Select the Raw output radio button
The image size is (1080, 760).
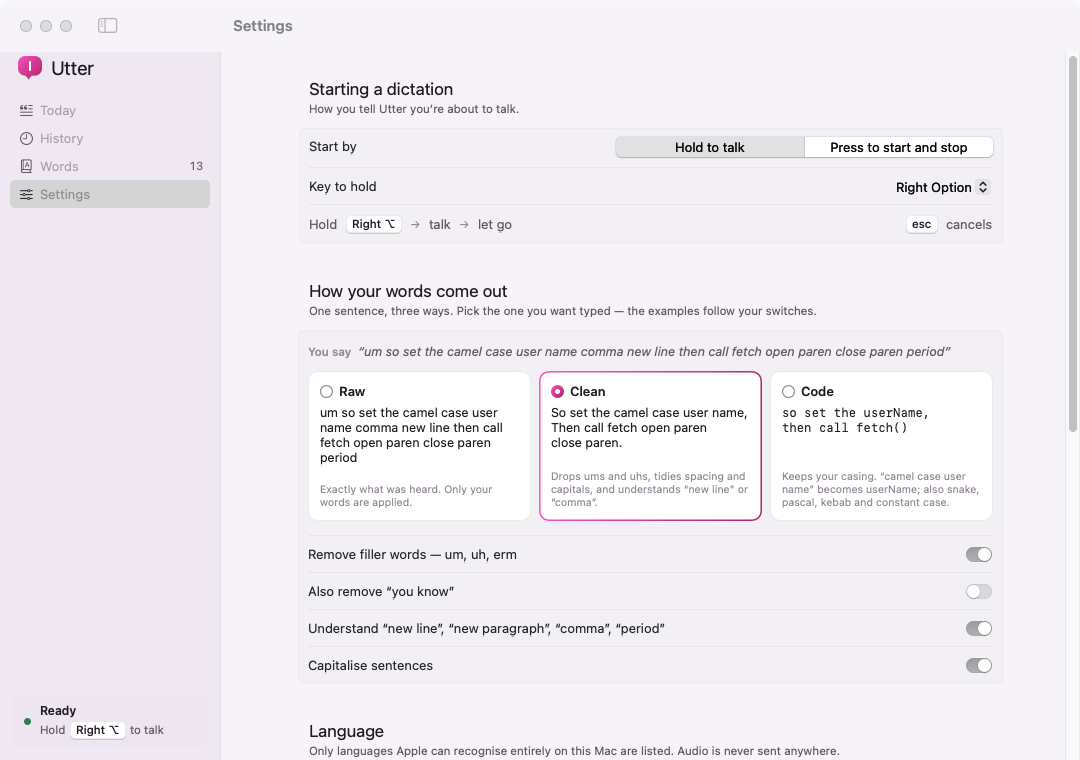[x=326, y=391]
